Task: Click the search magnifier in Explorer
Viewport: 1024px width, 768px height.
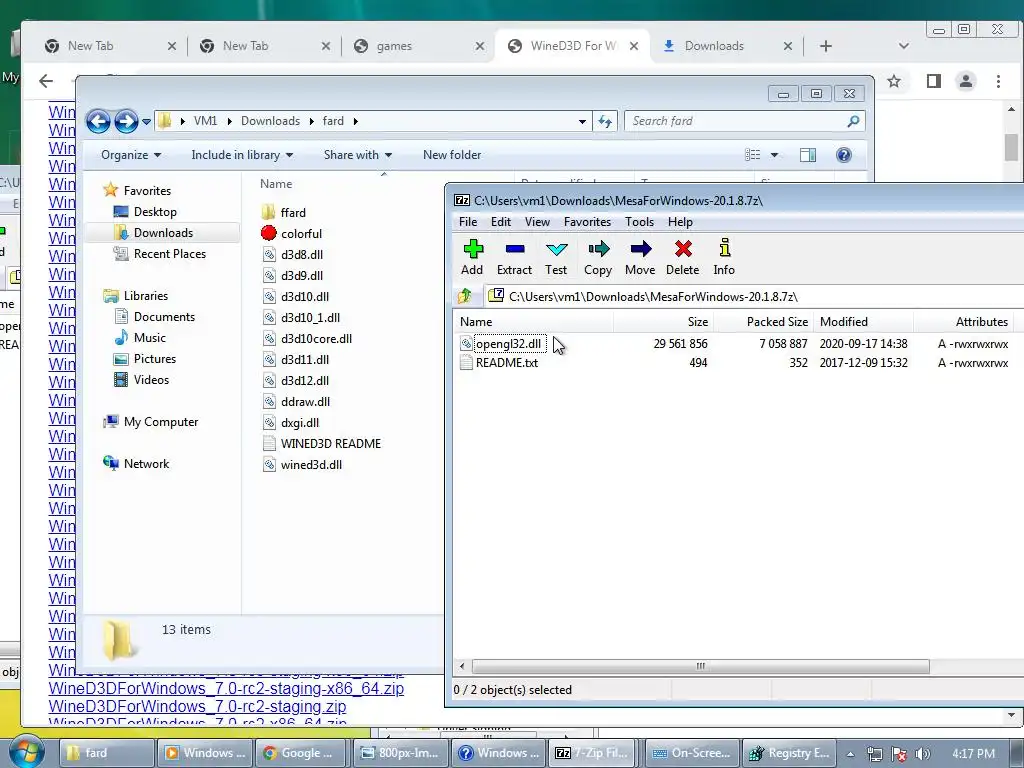Action: point(853,121)
